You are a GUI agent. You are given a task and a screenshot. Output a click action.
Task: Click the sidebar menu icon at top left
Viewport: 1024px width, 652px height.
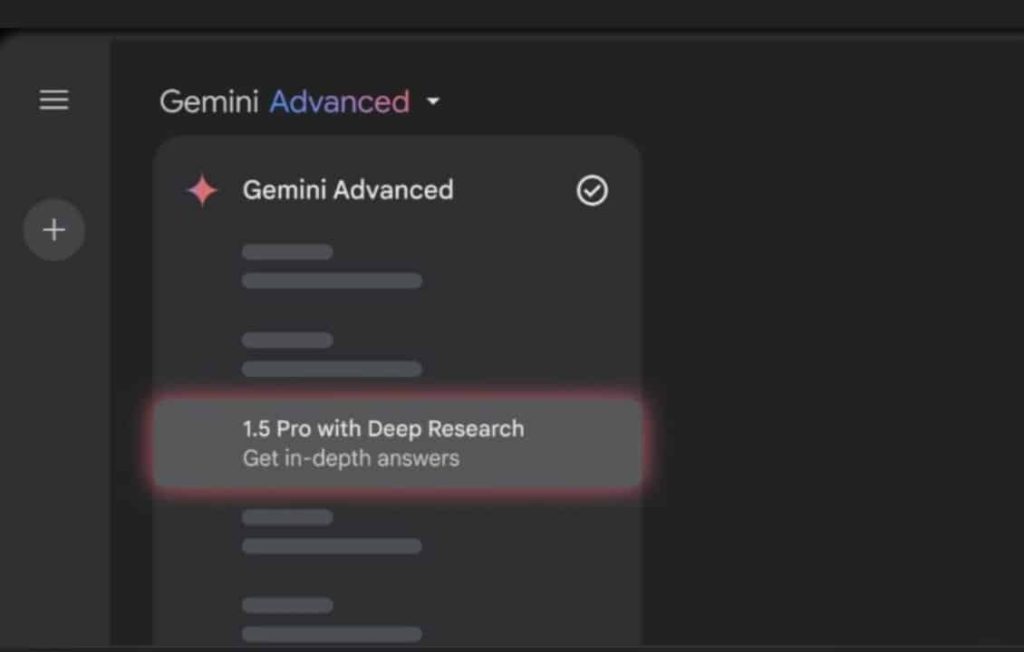tap(53, 99)
